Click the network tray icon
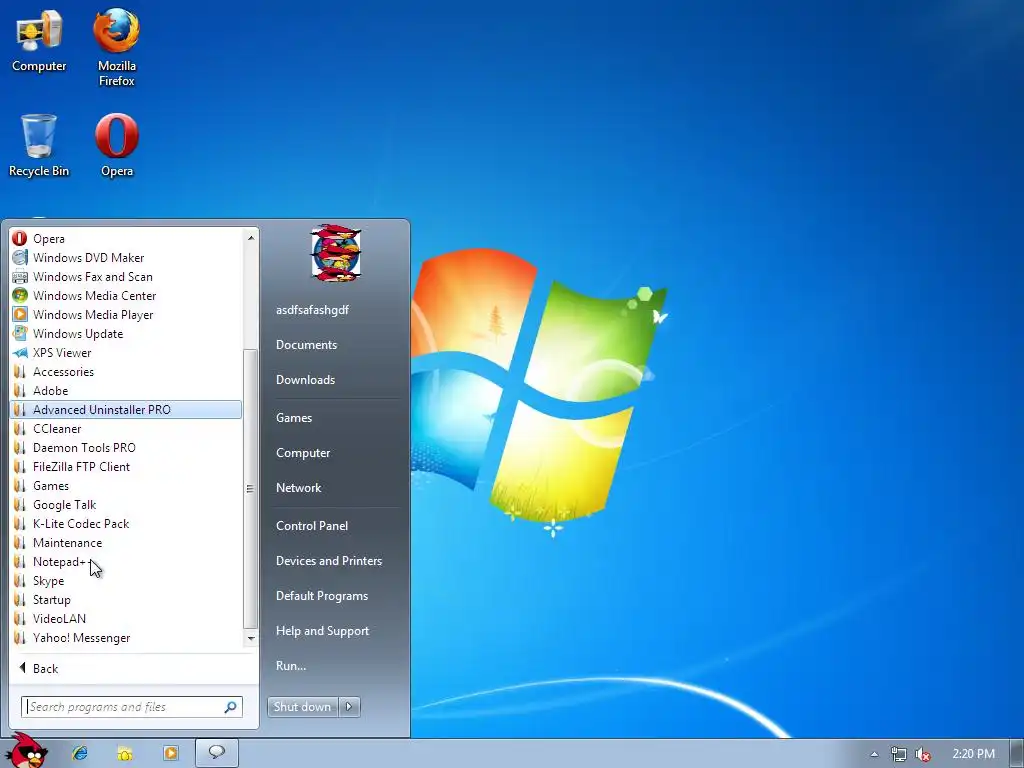Image resolution: width=1024 pixels, height=768 pixels. coord(898,754)
